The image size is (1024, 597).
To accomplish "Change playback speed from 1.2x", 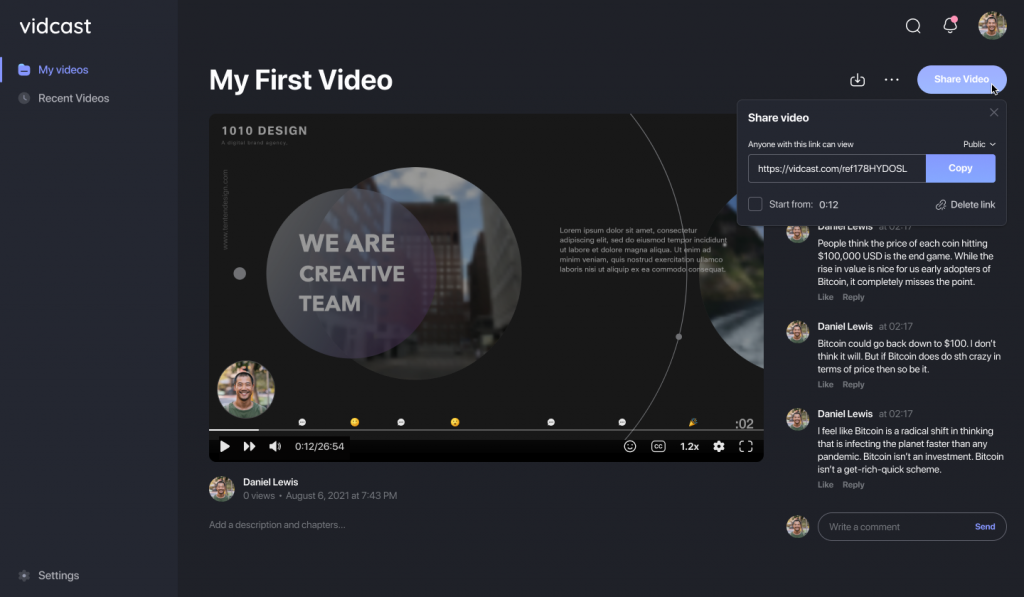I will click(689, 446).
